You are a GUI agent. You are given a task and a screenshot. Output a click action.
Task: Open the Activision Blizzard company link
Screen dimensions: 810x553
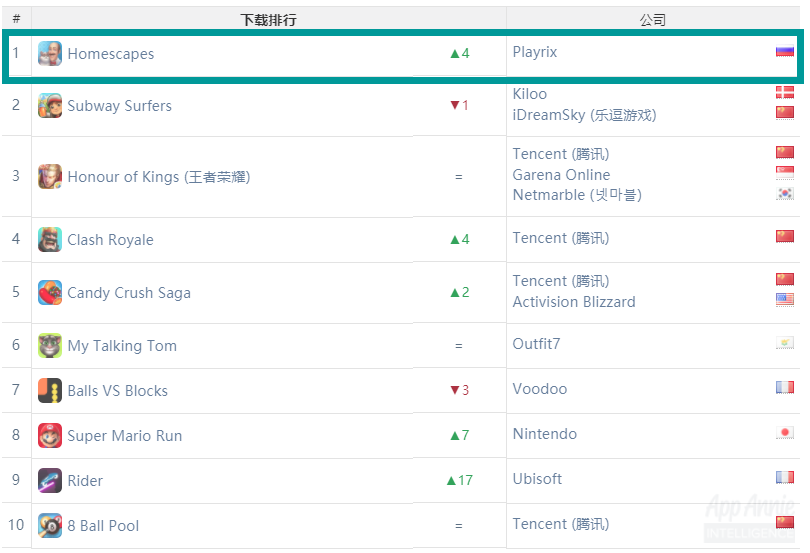point(574,302)
